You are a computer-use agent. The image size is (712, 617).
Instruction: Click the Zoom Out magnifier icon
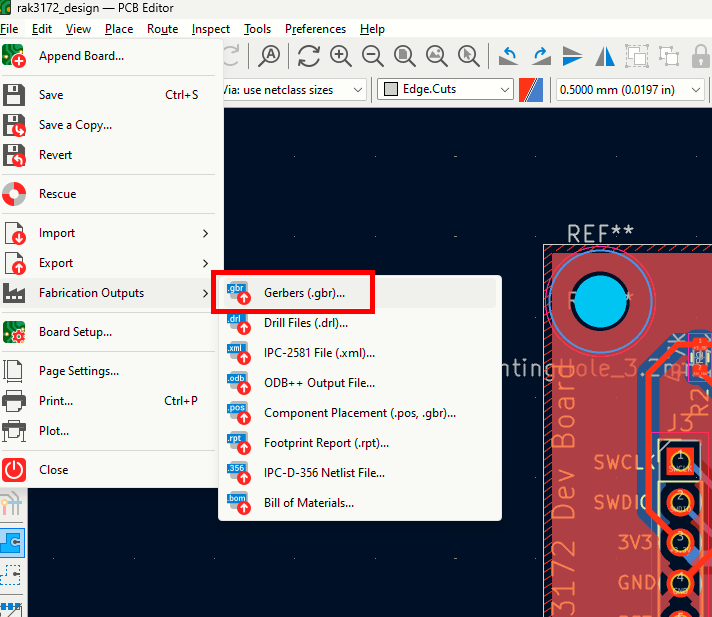373,56
